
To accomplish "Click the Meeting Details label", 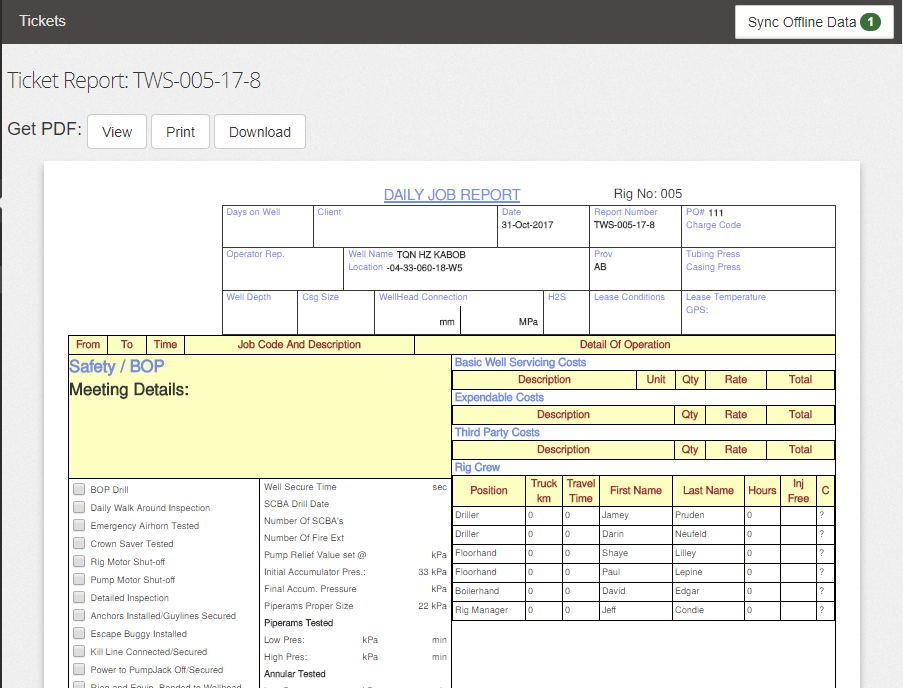I will coord(129,390).
